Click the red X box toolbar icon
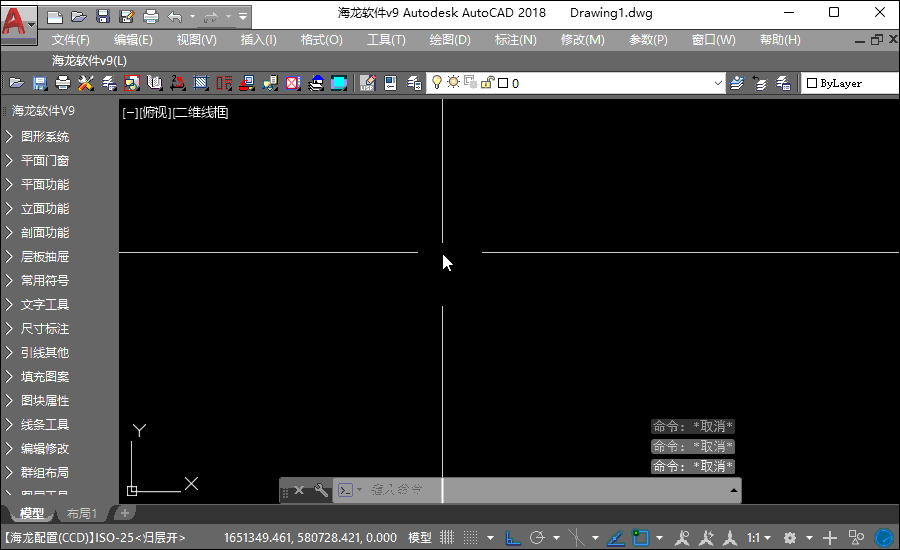The width and height of the screenshot is (900, 550). [293, 83]
